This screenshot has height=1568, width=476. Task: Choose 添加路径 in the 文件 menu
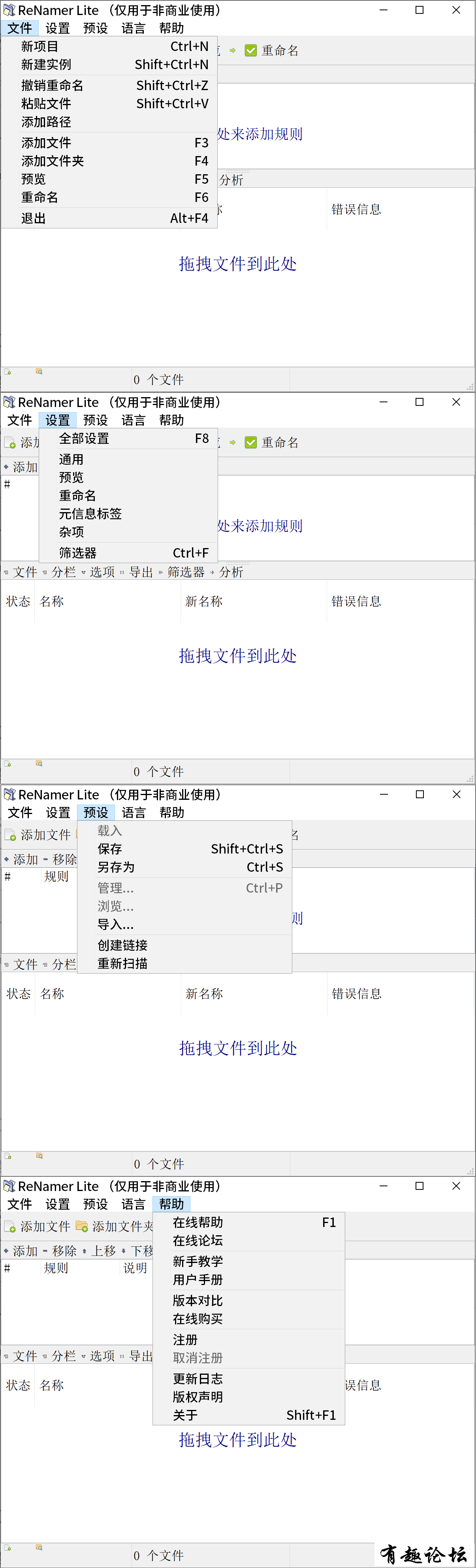click(x=109, y=122)
